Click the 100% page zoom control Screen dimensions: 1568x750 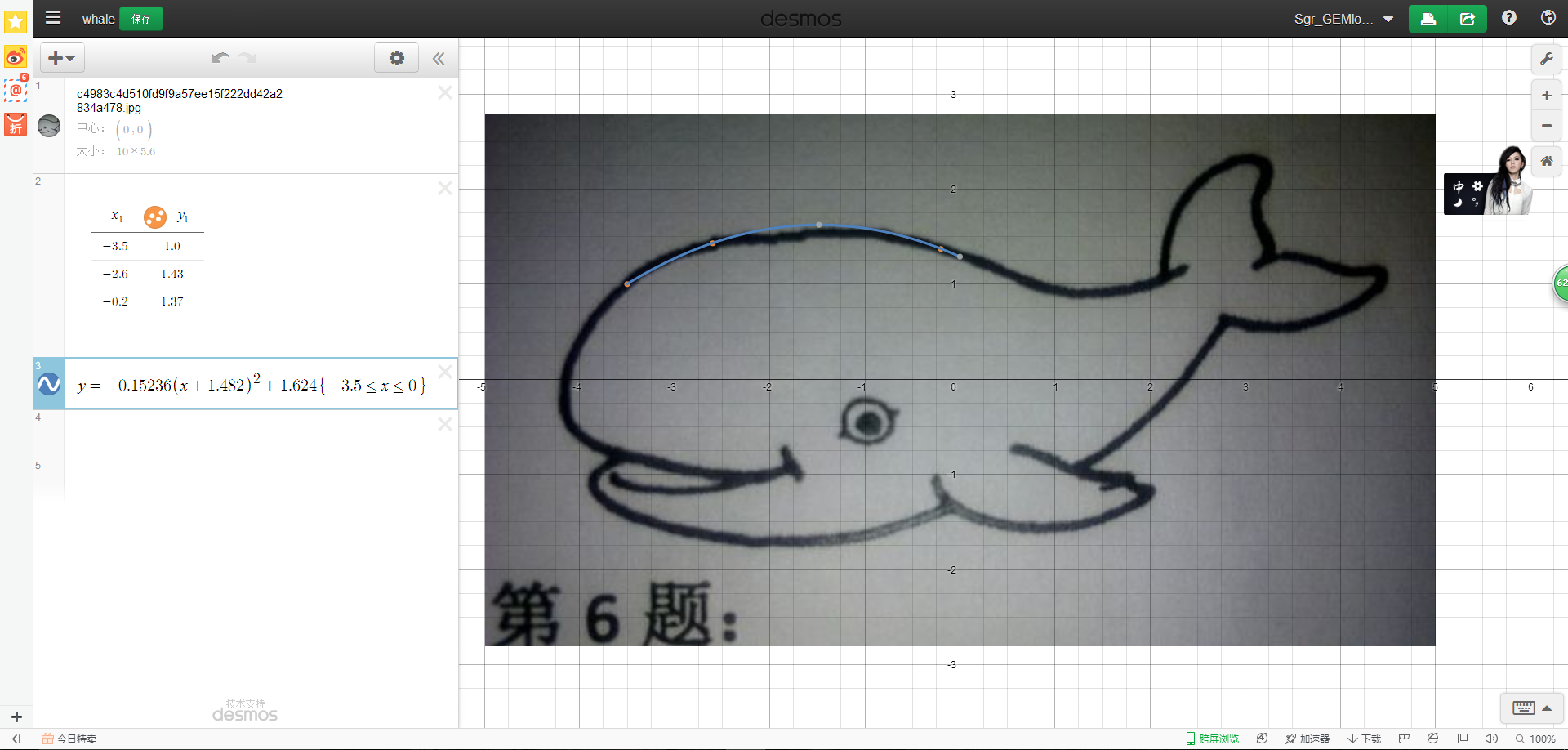1535,739
